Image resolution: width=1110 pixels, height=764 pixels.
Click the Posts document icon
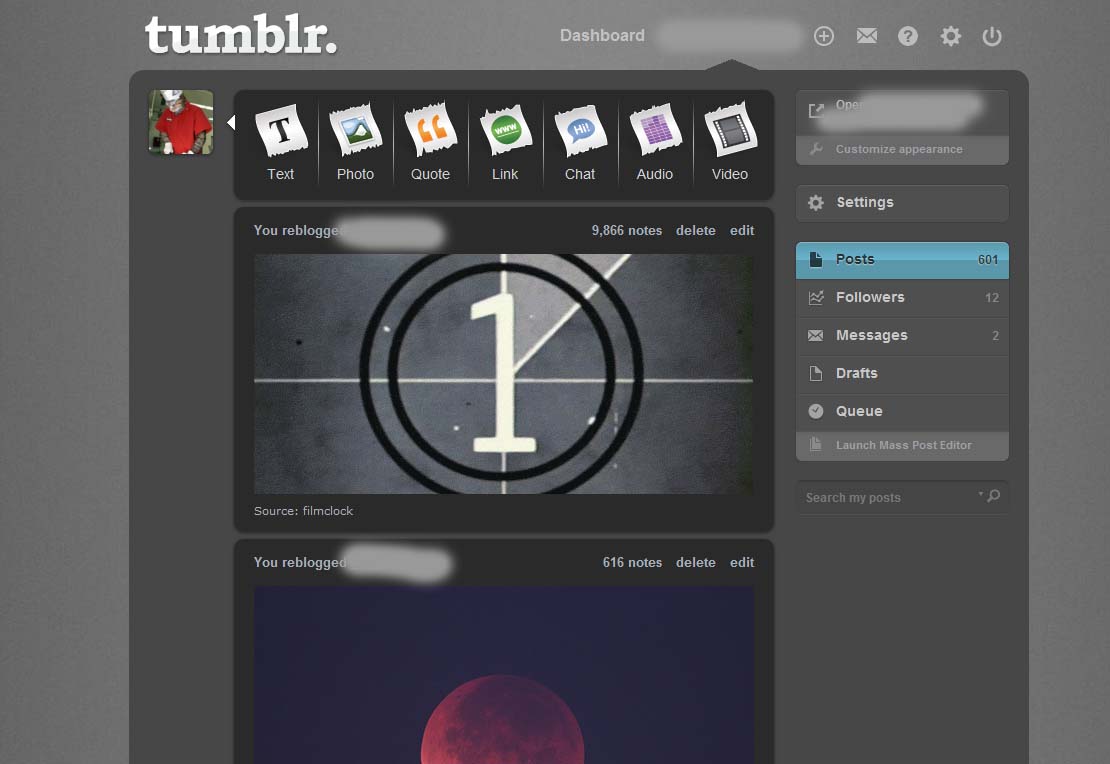(816, 259)
